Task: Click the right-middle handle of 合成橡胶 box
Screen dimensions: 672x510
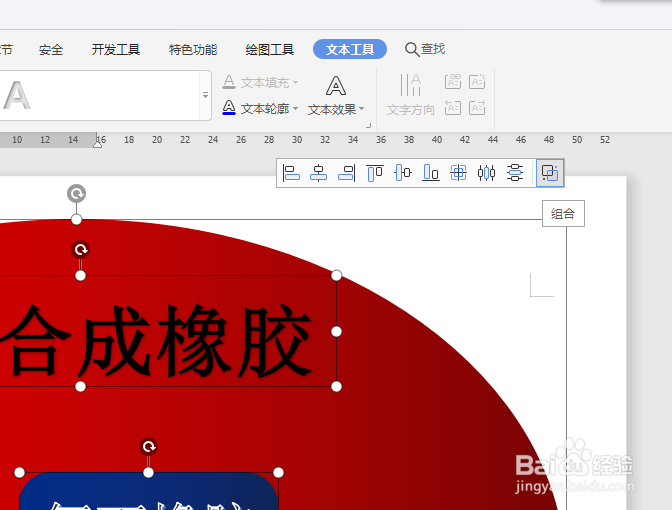Action: point(336,331)
